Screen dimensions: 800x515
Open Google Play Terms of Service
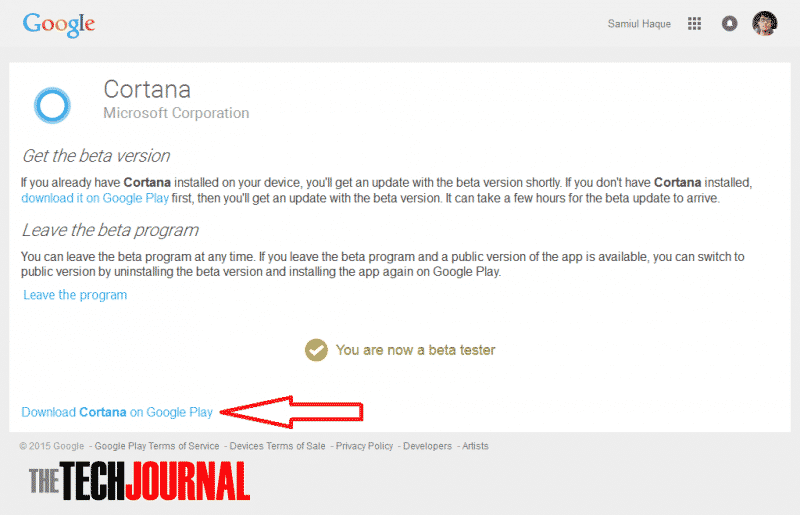tap(157, 446)
